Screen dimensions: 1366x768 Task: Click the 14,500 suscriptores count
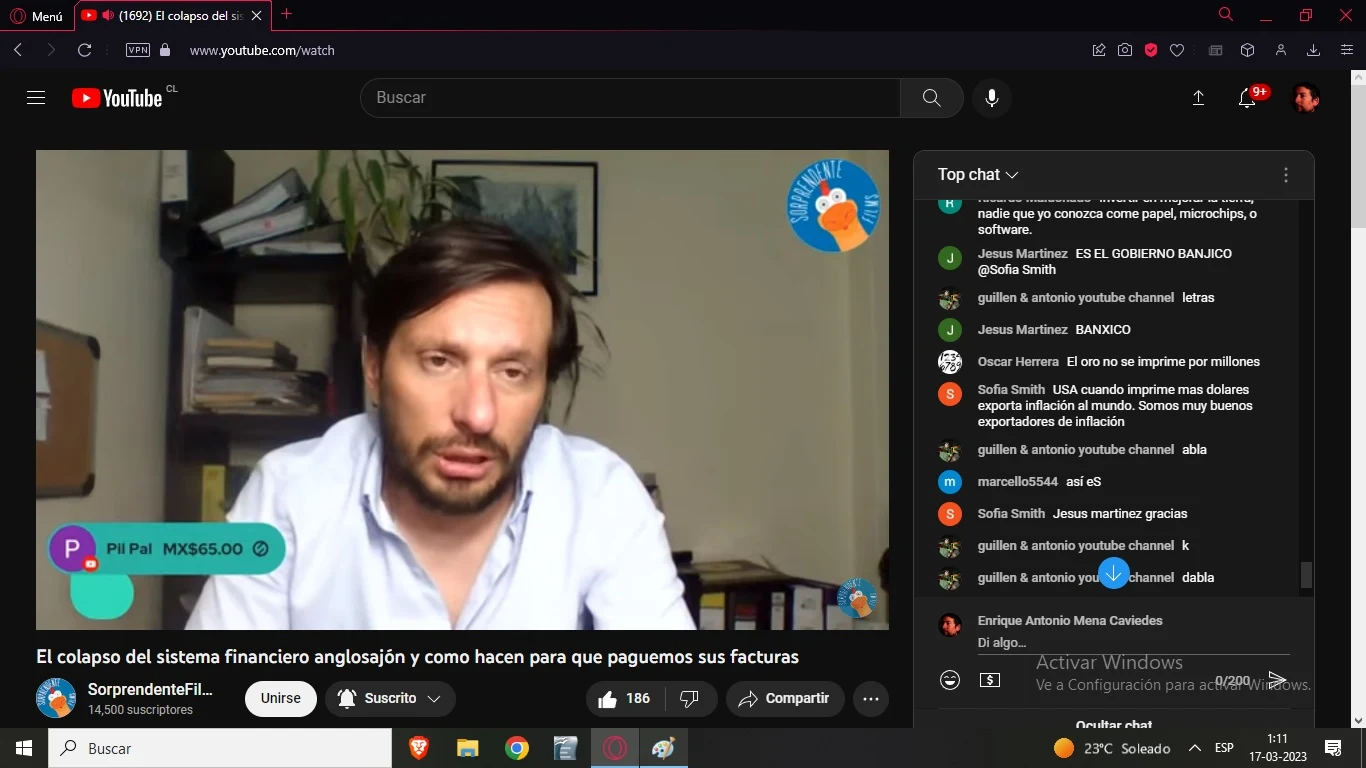point(140,710)
